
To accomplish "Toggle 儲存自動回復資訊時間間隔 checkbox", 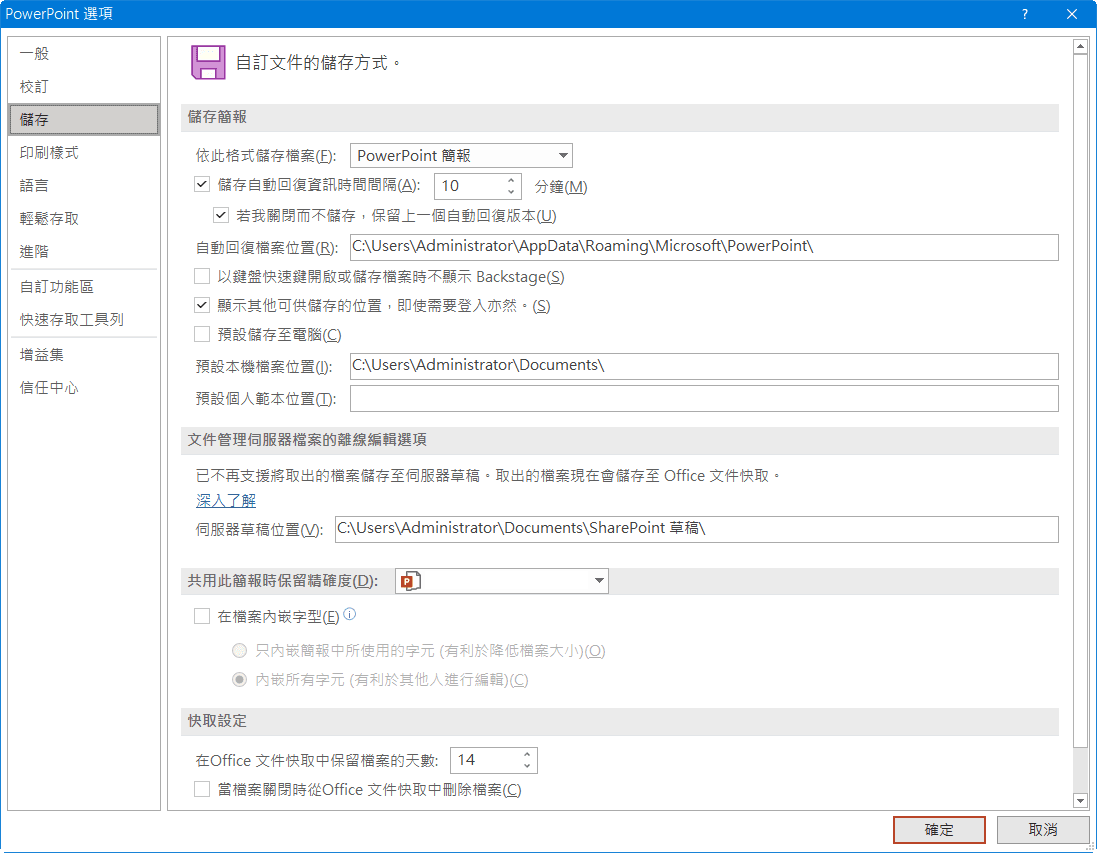I will (x=201, y=185).
